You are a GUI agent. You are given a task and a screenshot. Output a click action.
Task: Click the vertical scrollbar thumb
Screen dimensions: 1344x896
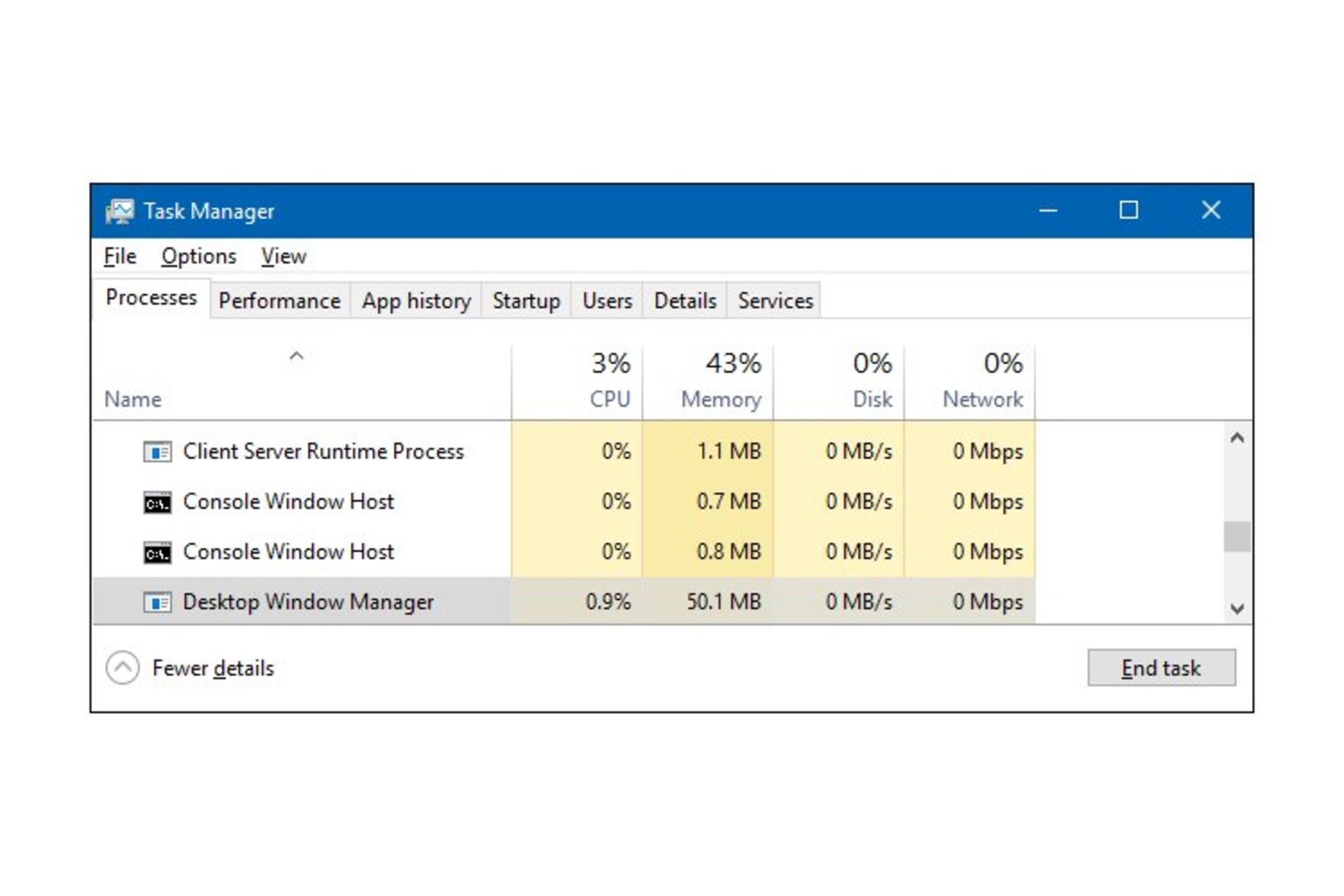[1237, 537]
